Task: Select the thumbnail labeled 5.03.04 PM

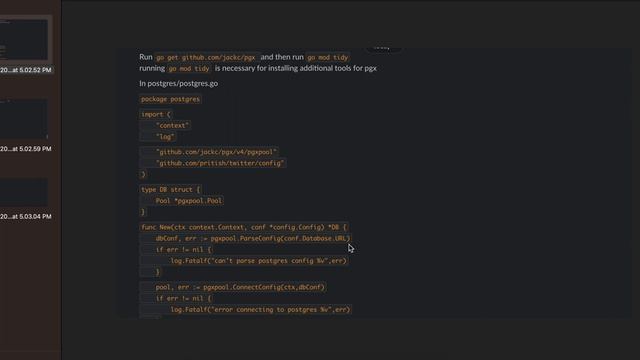Action: click(24, 192)
